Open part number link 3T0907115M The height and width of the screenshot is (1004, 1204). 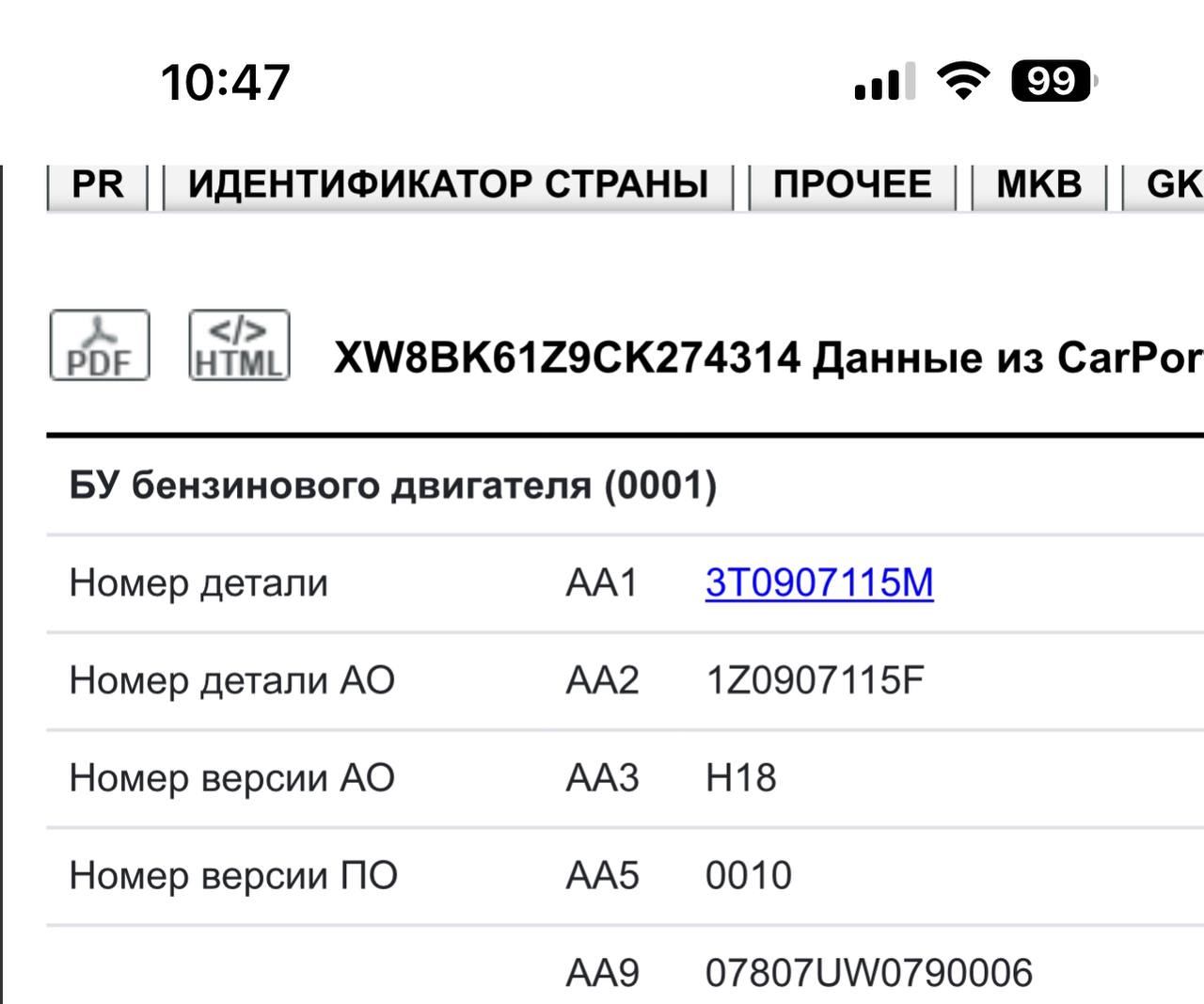pyautogui.click(x=819, y=582)
